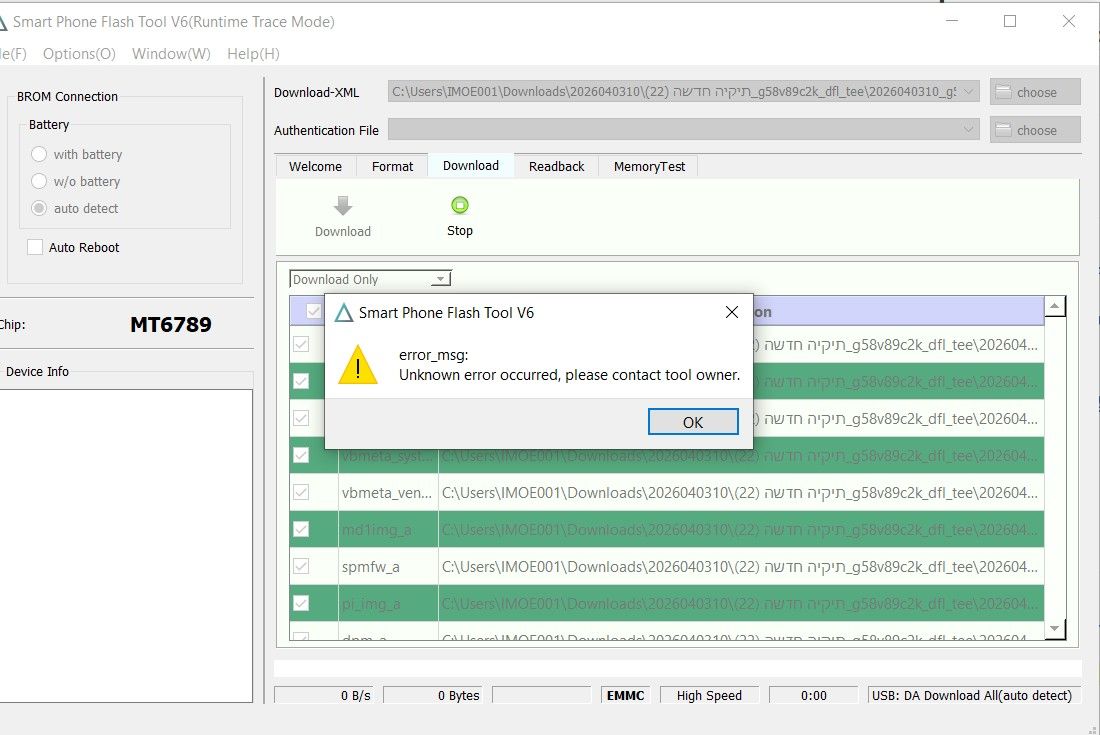Viewport: 1100px width, 735px height.
Task: Click scrollbar up arrow in partition table
Action: click(1054, 306)
